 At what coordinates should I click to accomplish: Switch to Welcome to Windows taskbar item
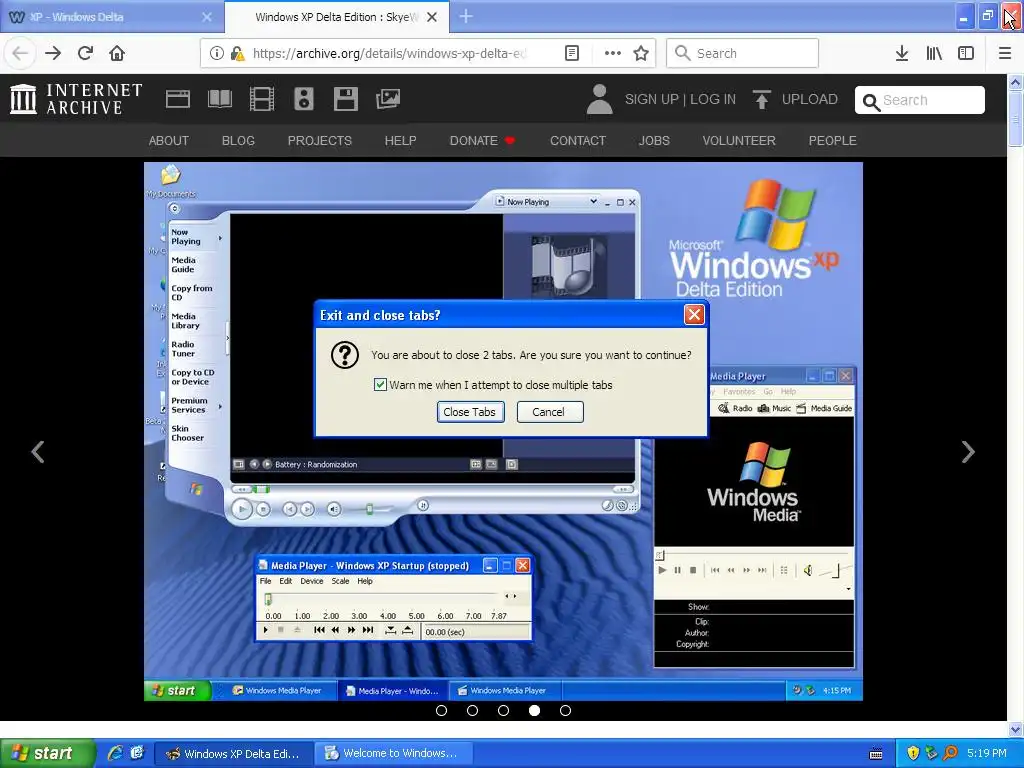point(392,754)
